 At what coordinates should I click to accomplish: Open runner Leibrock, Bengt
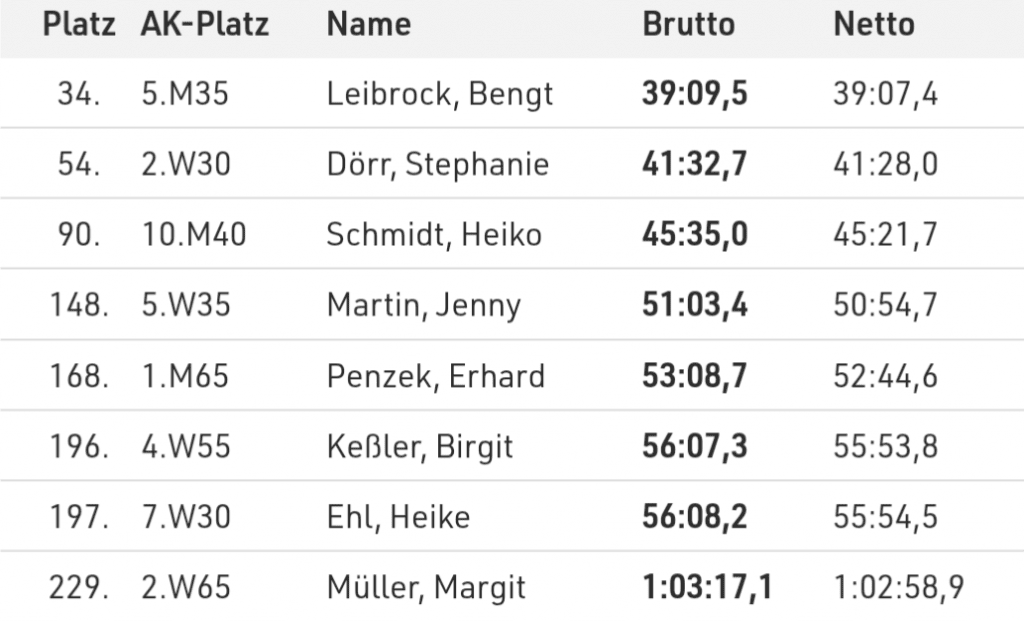coord(439,94)
